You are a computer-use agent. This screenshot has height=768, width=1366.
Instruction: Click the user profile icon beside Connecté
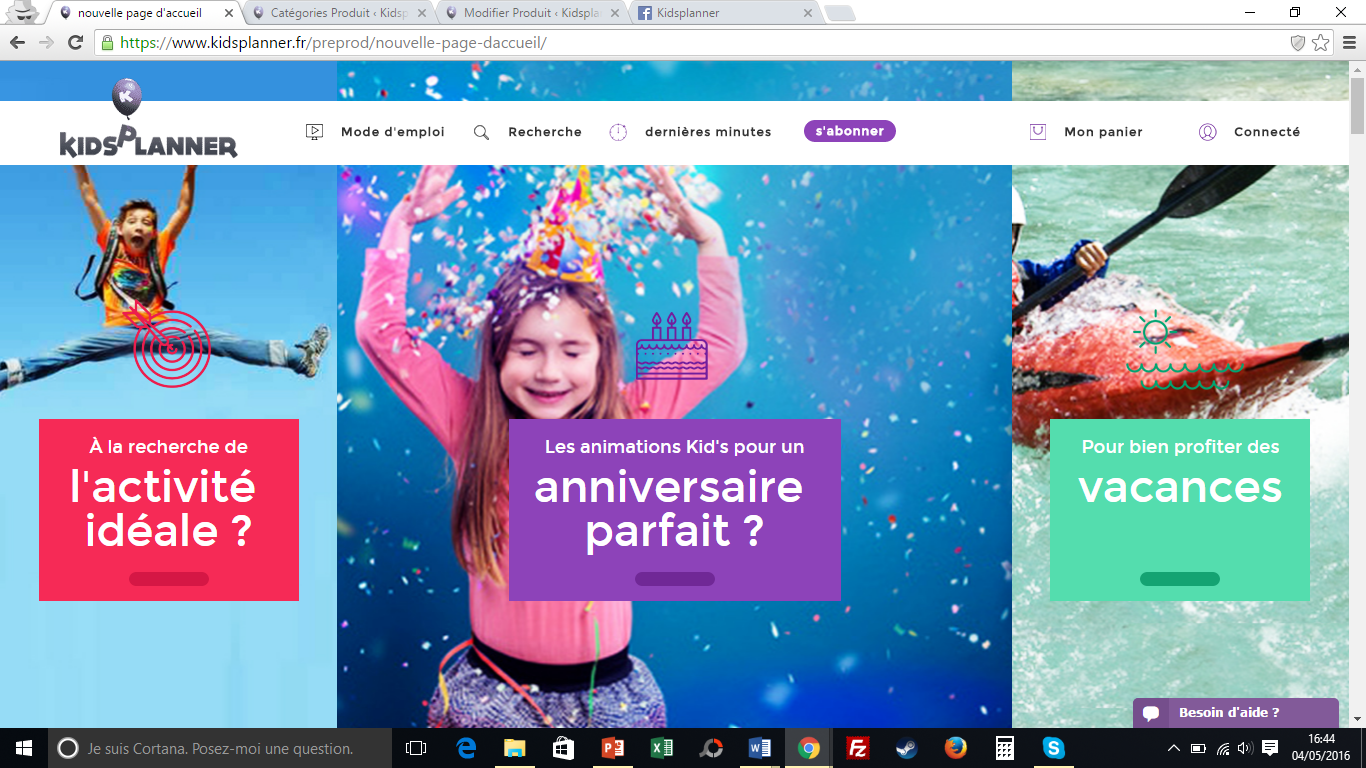(1207, 132)
